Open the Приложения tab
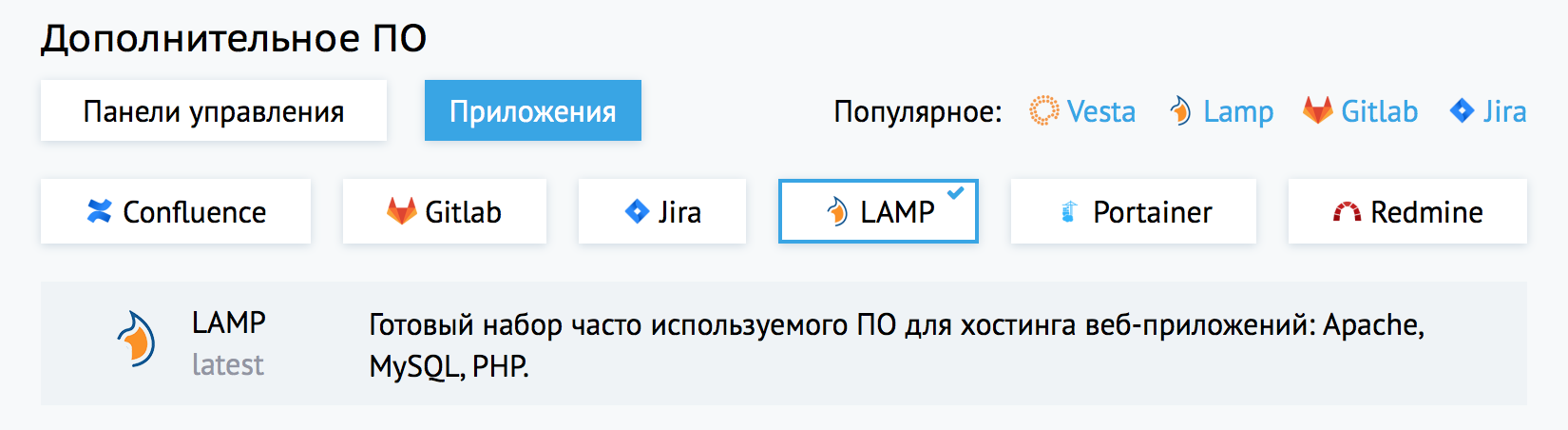The width and height of the screenshot is (1568, 430). [533, 110]
